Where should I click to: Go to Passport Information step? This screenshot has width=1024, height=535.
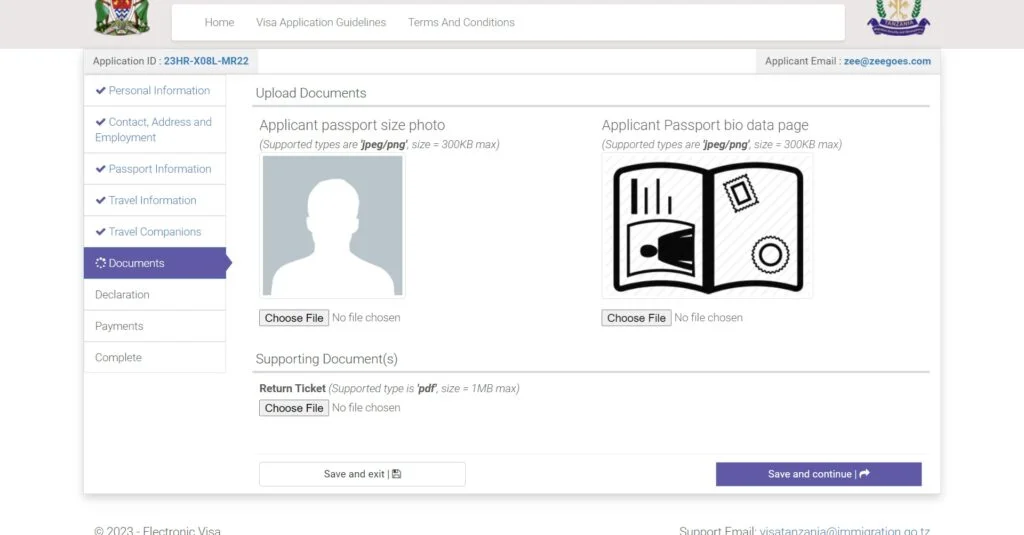[x=159, y=169]
